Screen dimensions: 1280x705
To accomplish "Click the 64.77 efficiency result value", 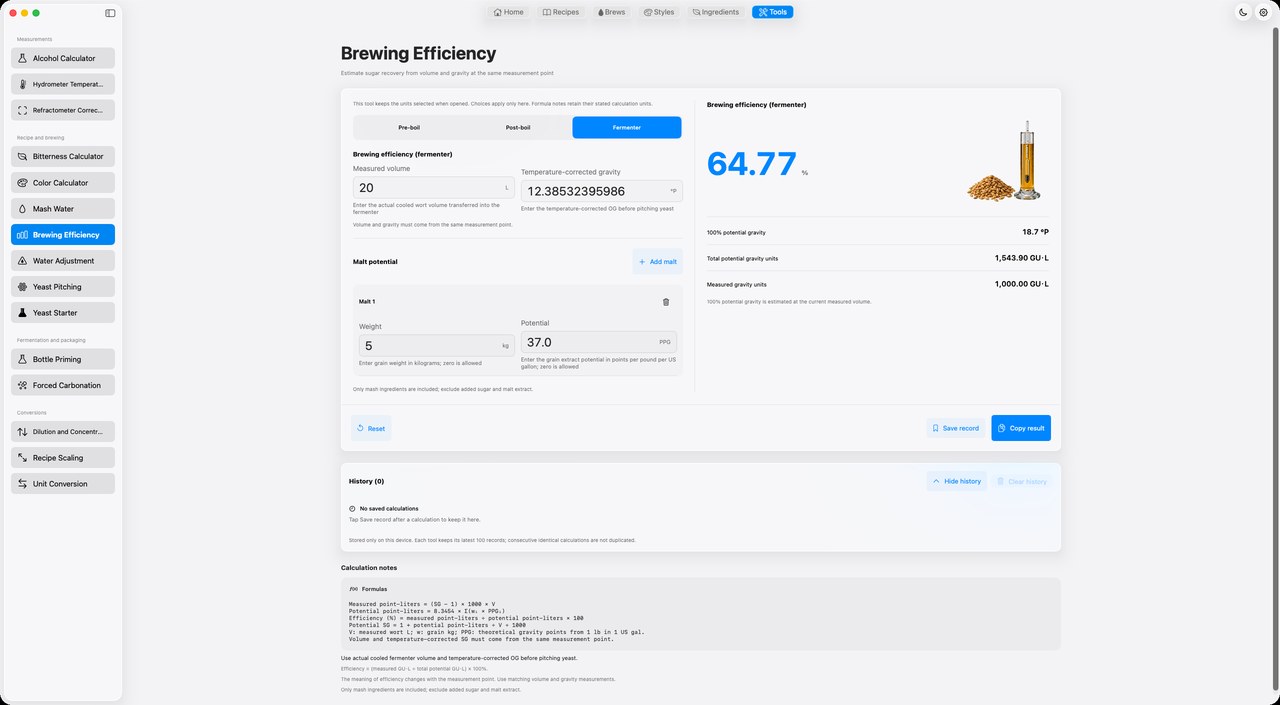I will coord(752,163).
